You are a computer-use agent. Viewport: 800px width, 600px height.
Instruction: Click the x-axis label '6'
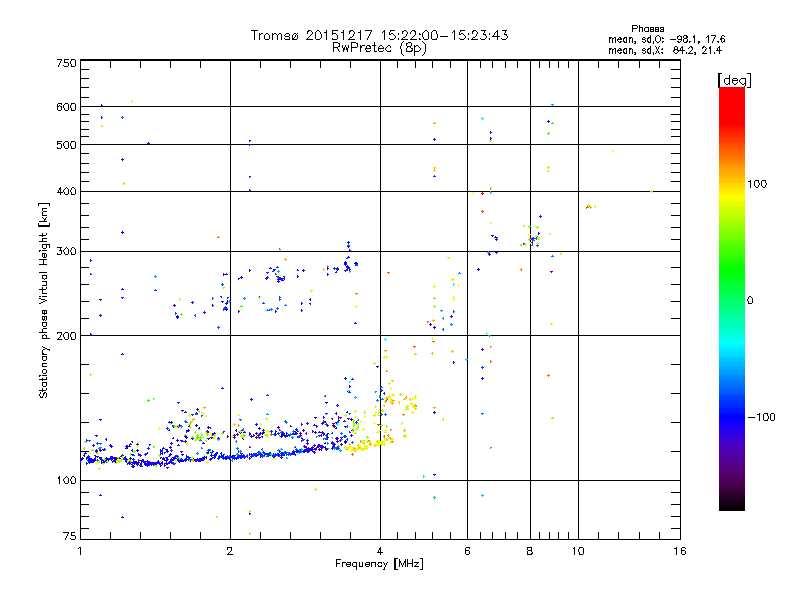point(467,551)
